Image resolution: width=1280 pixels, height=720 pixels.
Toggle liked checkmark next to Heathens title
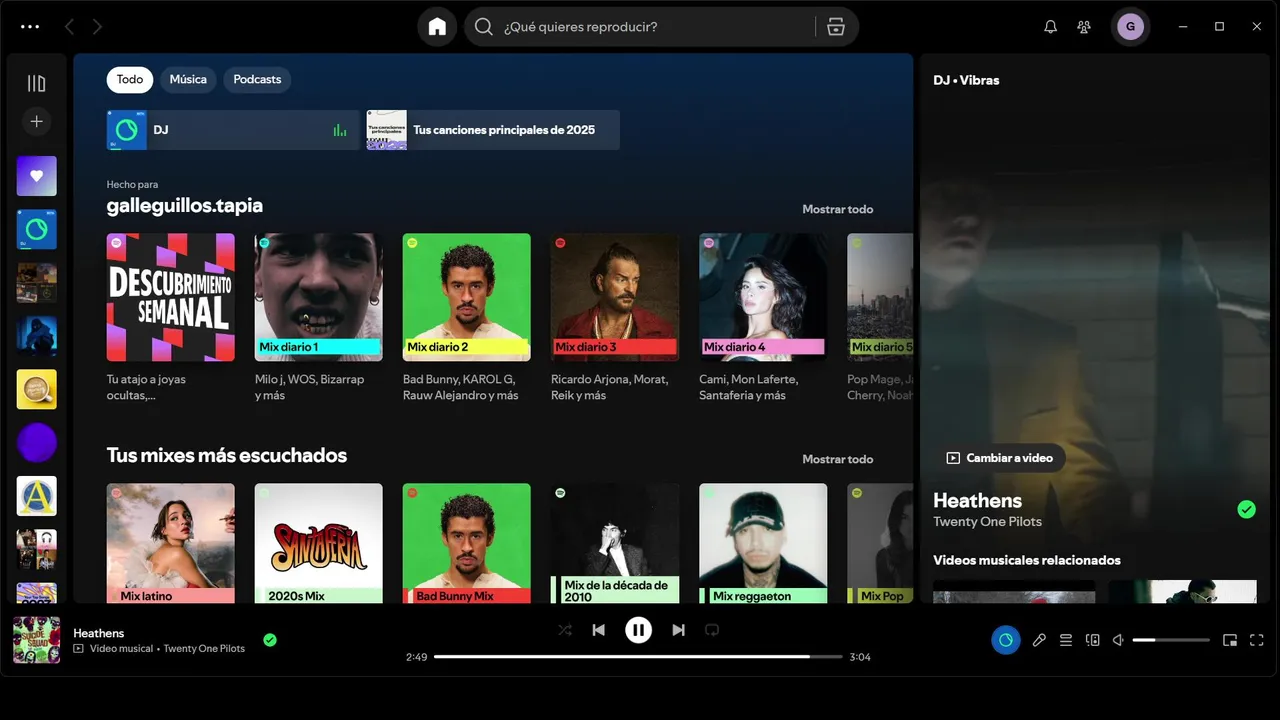1246,510
